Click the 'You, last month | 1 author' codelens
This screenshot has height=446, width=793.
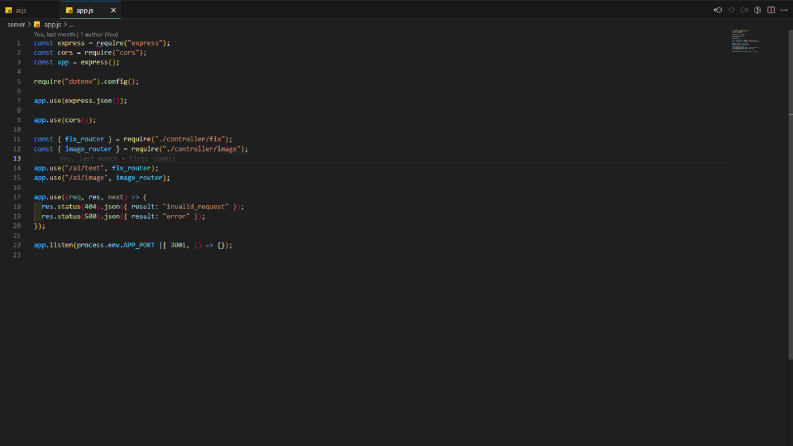tap(76, 34)
